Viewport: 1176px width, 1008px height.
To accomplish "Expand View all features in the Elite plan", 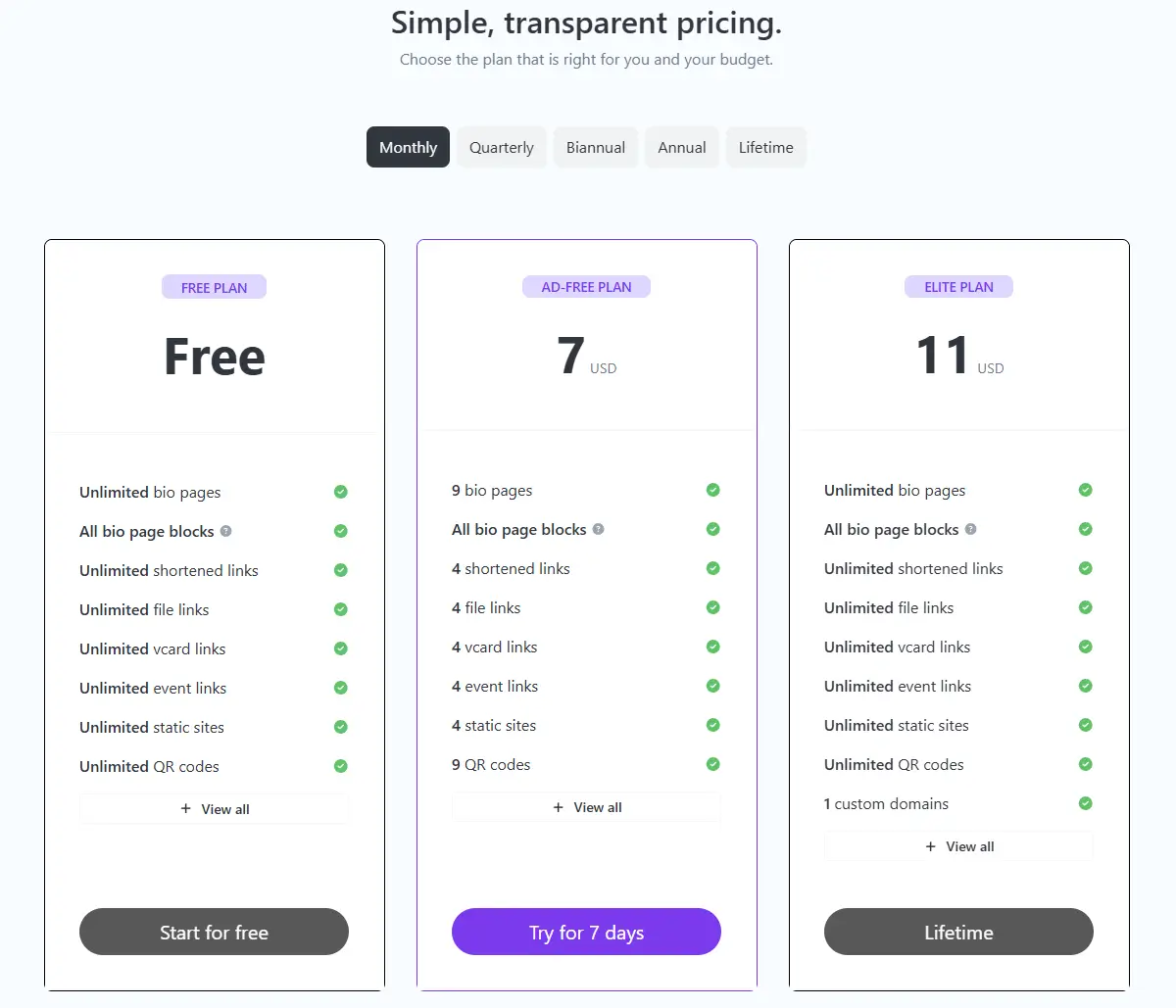I will click(959, 846).
